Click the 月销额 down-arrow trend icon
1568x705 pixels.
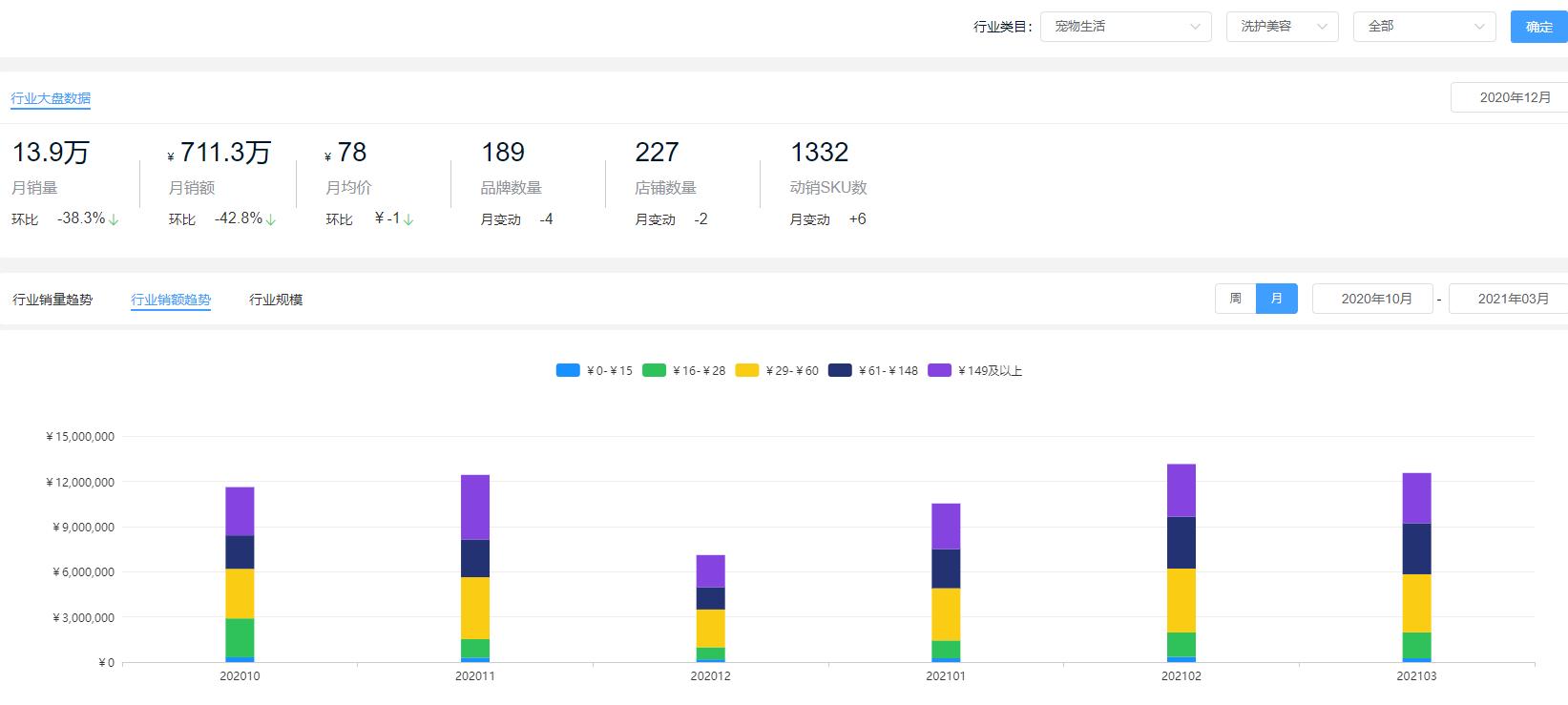click(x=271, y=219)
